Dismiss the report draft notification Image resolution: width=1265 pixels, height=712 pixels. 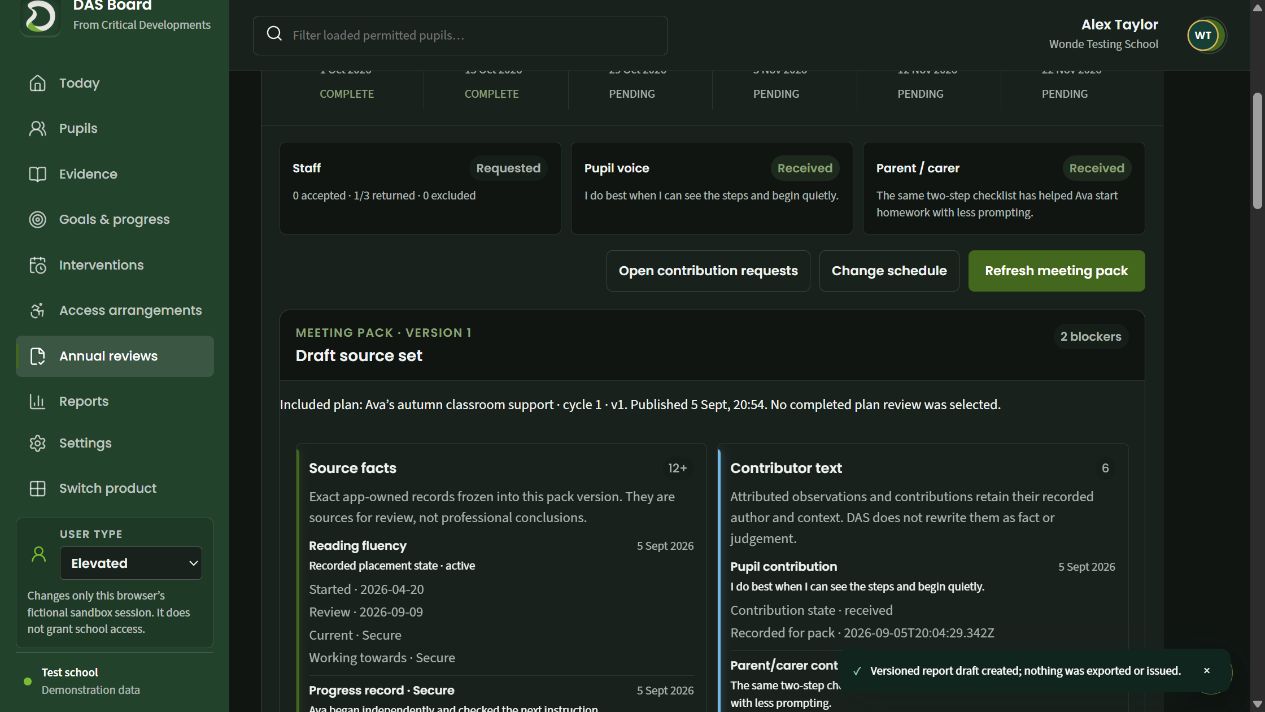pos(1206,671)
